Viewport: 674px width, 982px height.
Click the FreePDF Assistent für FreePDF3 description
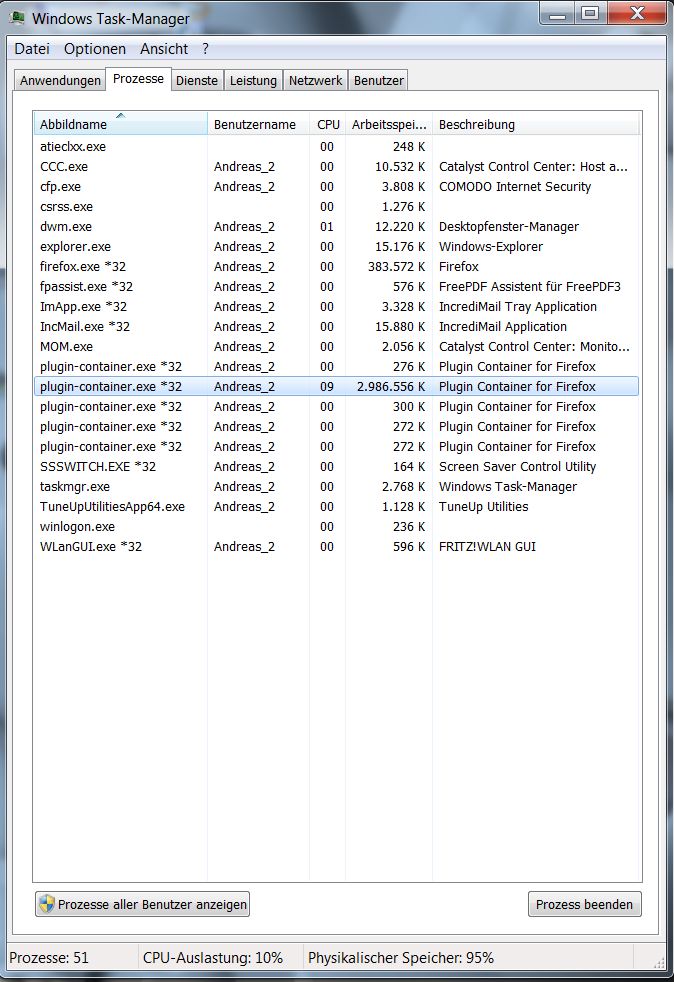click(530, 287)
